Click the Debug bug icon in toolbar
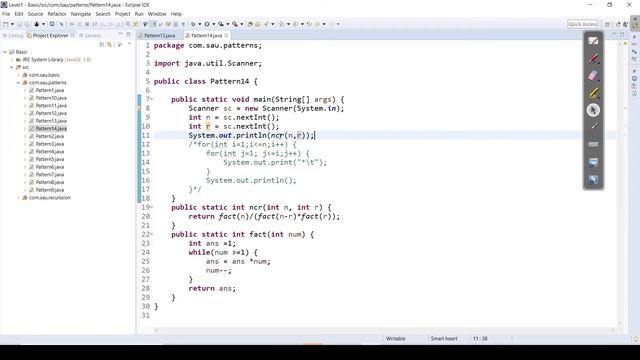This screenshot has height=360, width=640. (x=193, y=24)
